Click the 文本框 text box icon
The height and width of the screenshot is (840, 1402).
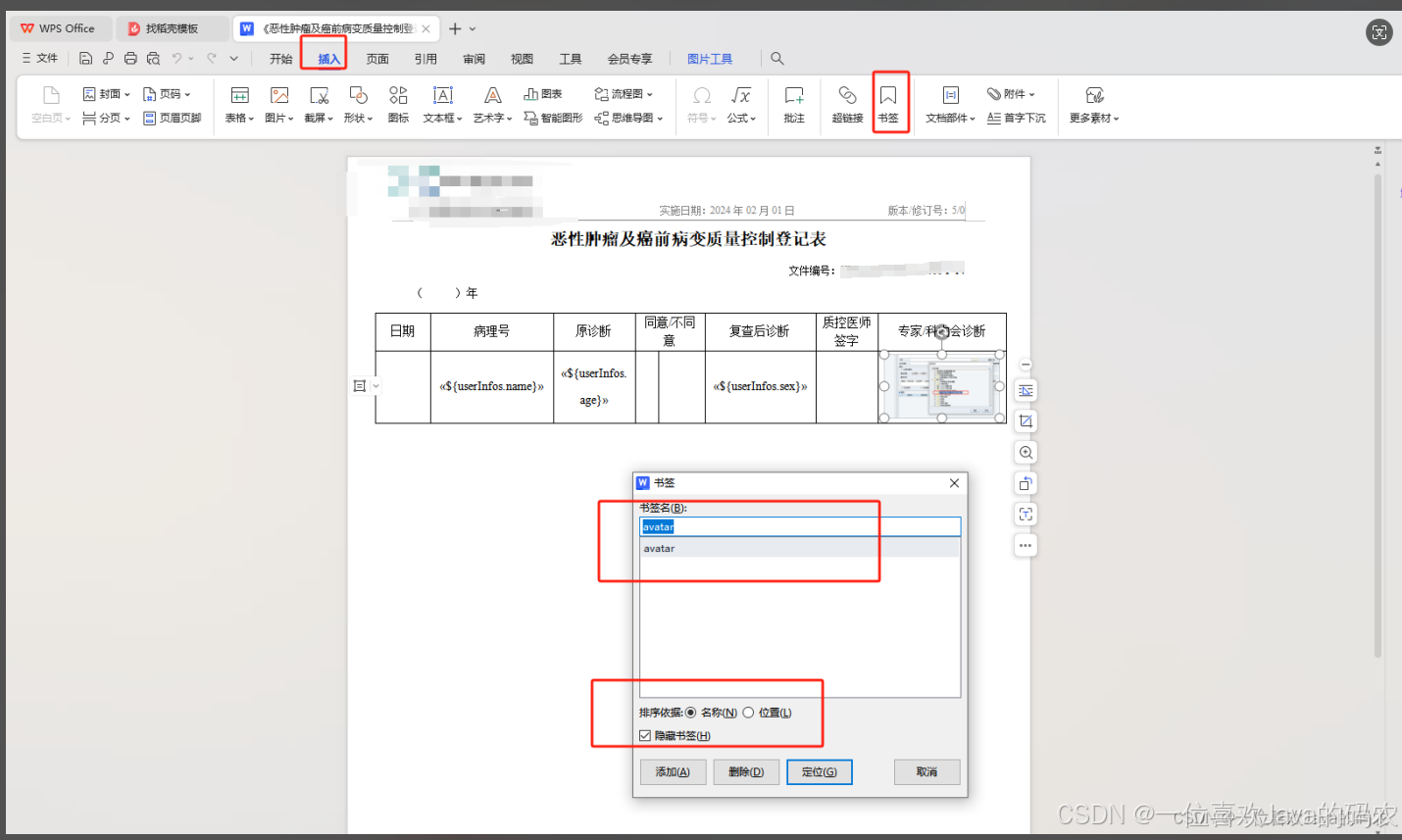click(x=441, y=102)
